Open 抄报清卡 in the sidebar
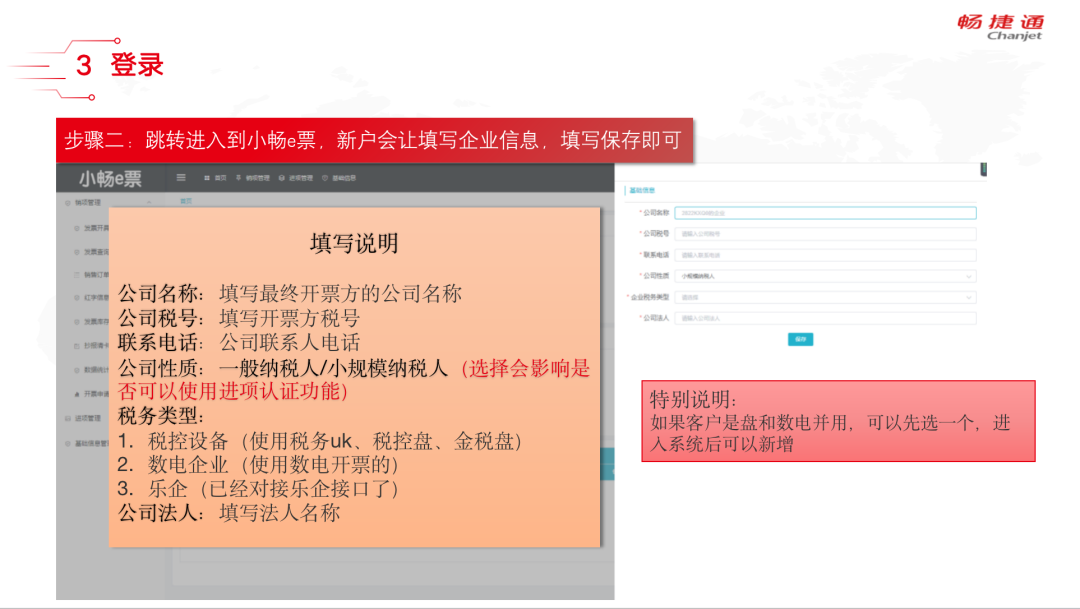Image resolution: width=1080 pixels, height=609 pixels. coord(92,346)
